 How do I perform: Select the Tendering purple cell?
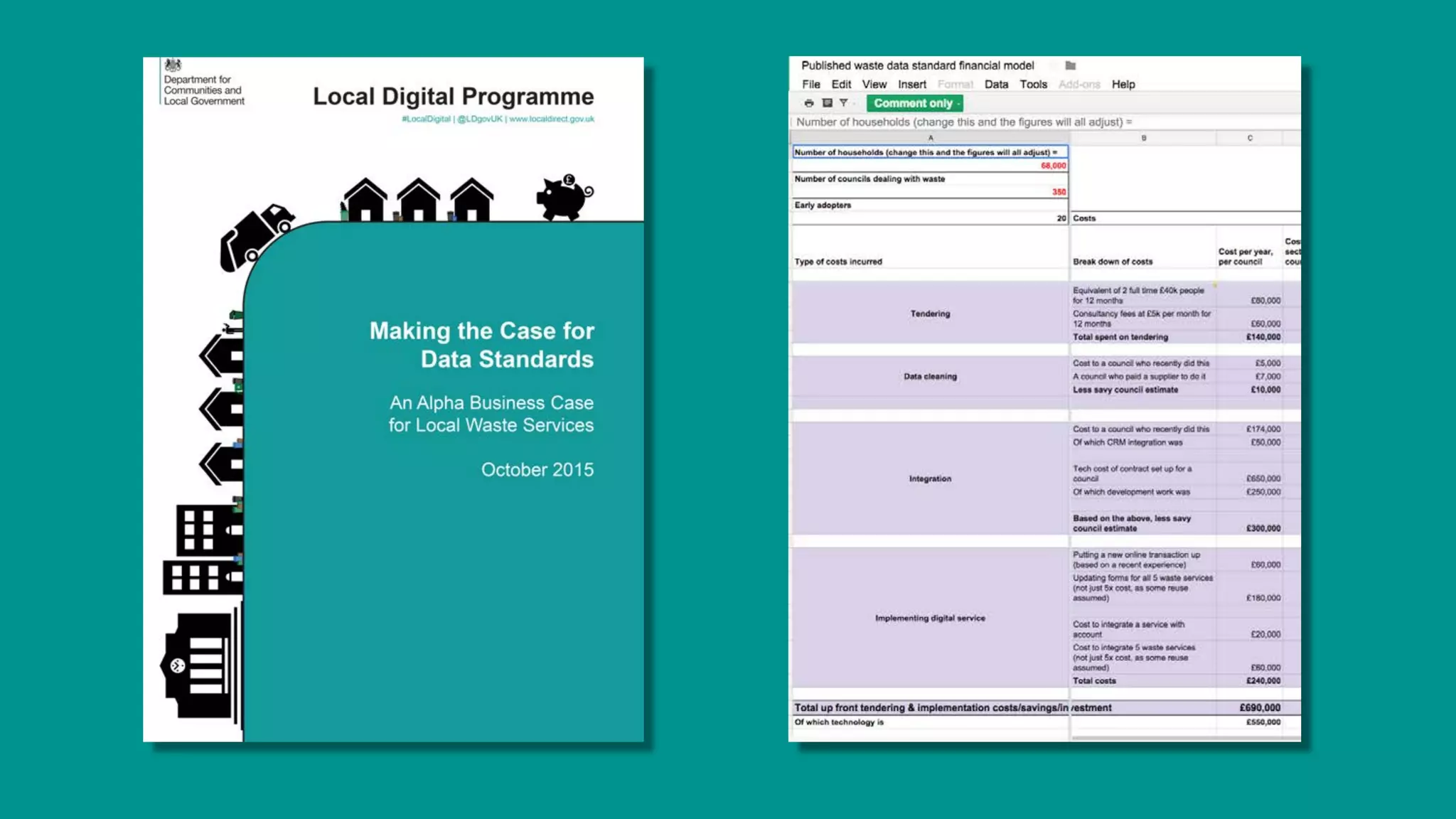coord(930,314)
